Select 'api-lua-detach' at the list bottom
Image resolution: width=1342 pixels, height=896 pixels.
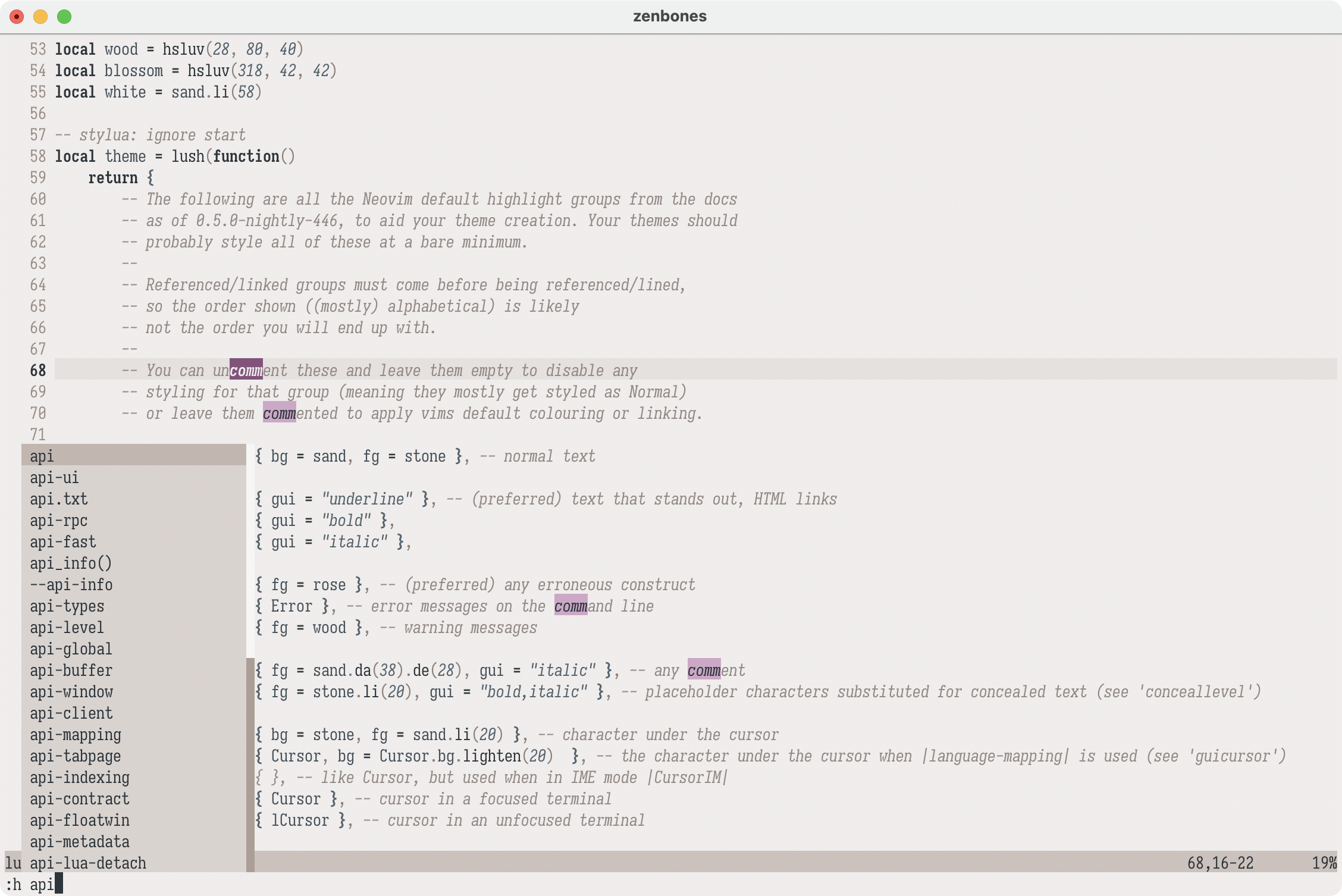(88, 863)
